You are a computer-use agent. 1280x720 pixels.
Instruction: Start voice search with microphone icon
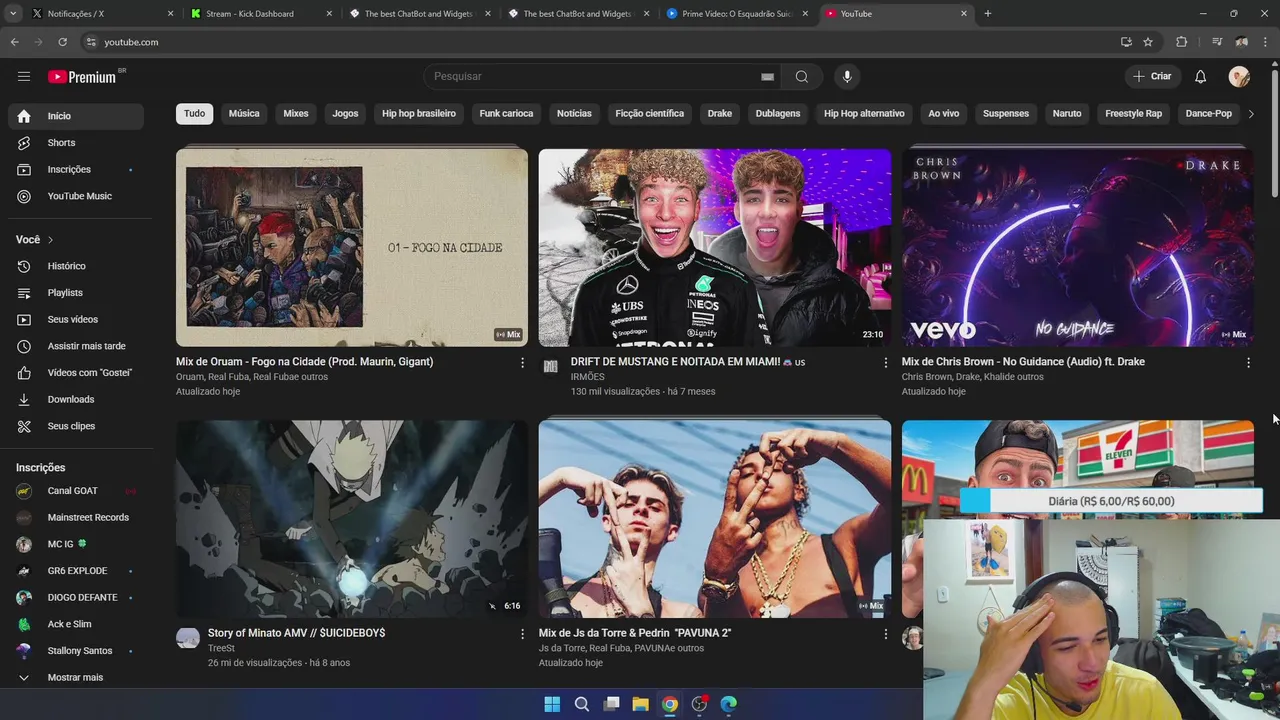pyautogui.click(x=847, y=76)
